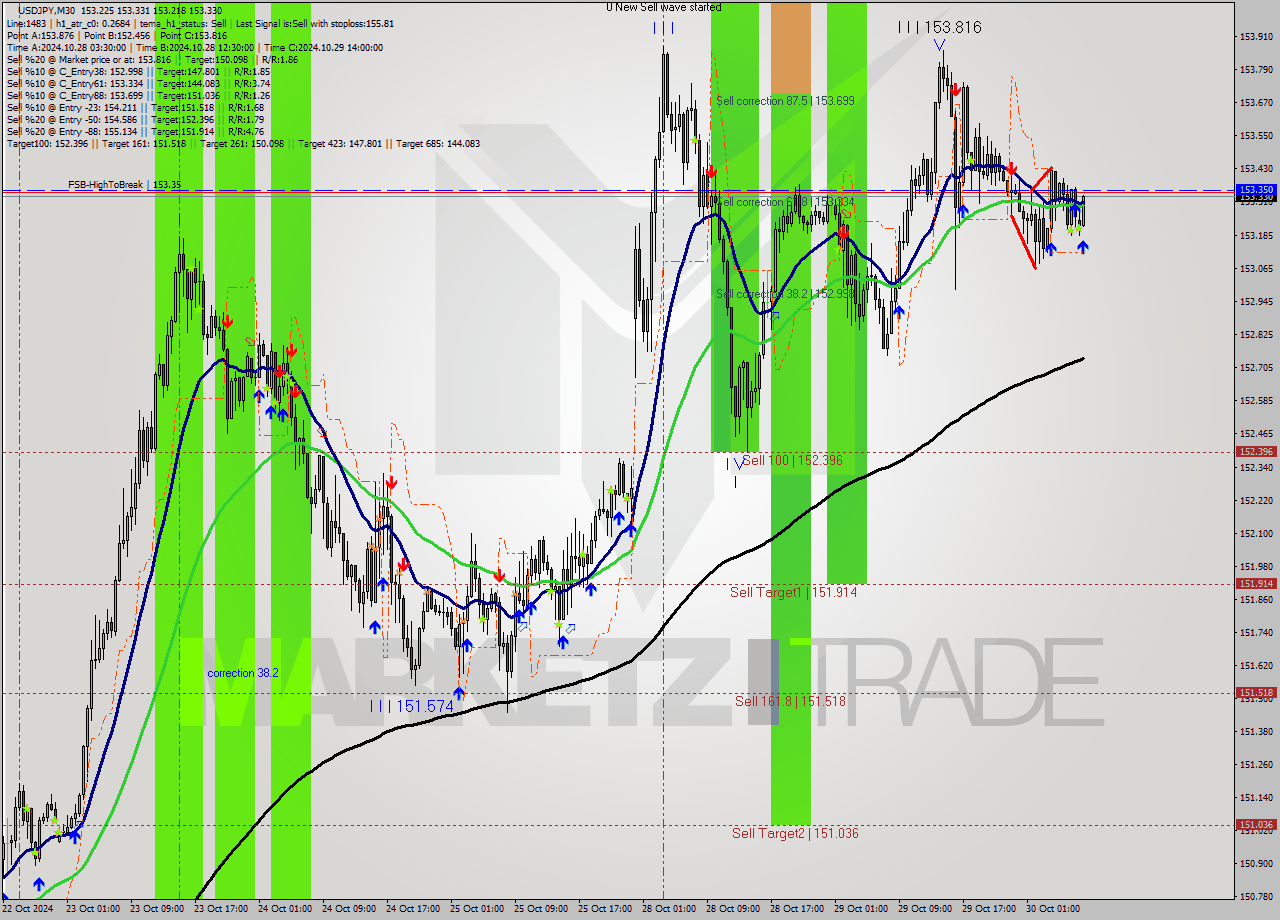The width and height of the screenshot is (1280, 920).
Task: Click the red 152.396 price tag on axis
Action: (x=1256, y=451)
